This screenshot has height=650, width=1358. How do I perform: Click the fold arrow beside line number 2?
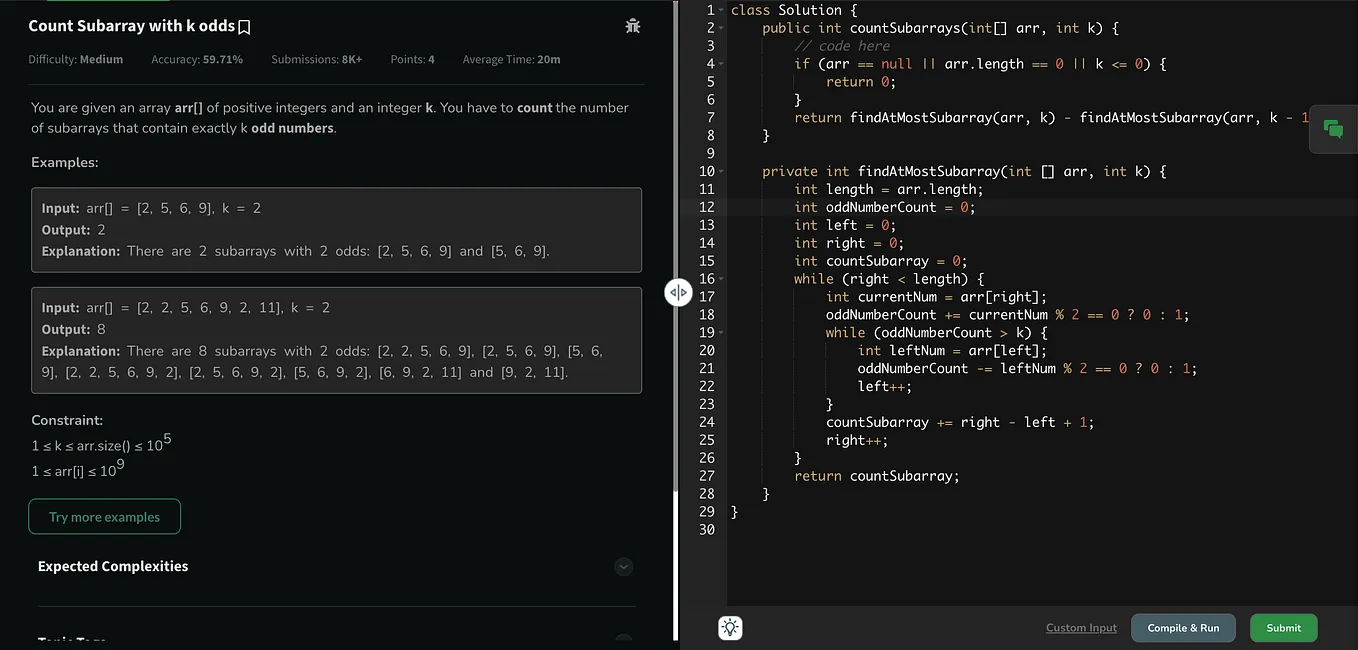point(723,28)
